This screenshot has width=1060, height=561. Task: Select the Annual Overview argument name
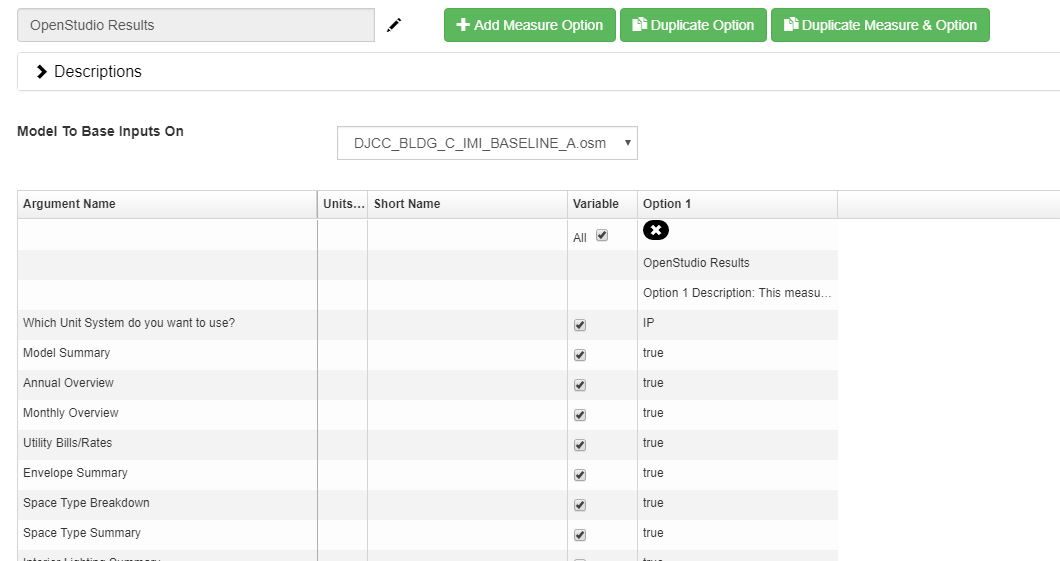(68, 383)
